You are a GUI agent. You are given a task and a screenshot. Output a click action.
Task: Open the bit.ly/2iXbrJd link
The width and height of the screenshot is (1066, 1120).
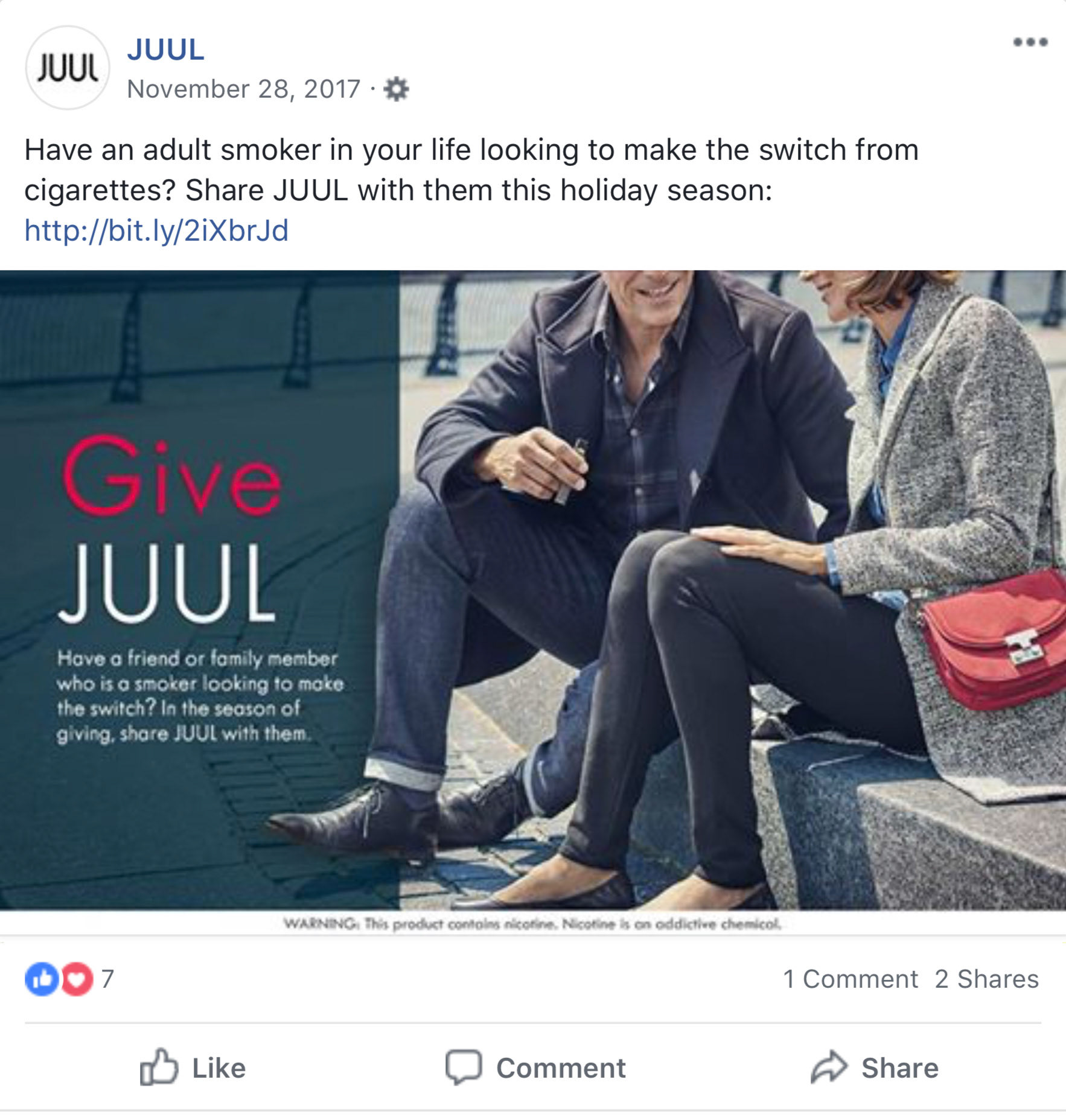click(156, 231)
